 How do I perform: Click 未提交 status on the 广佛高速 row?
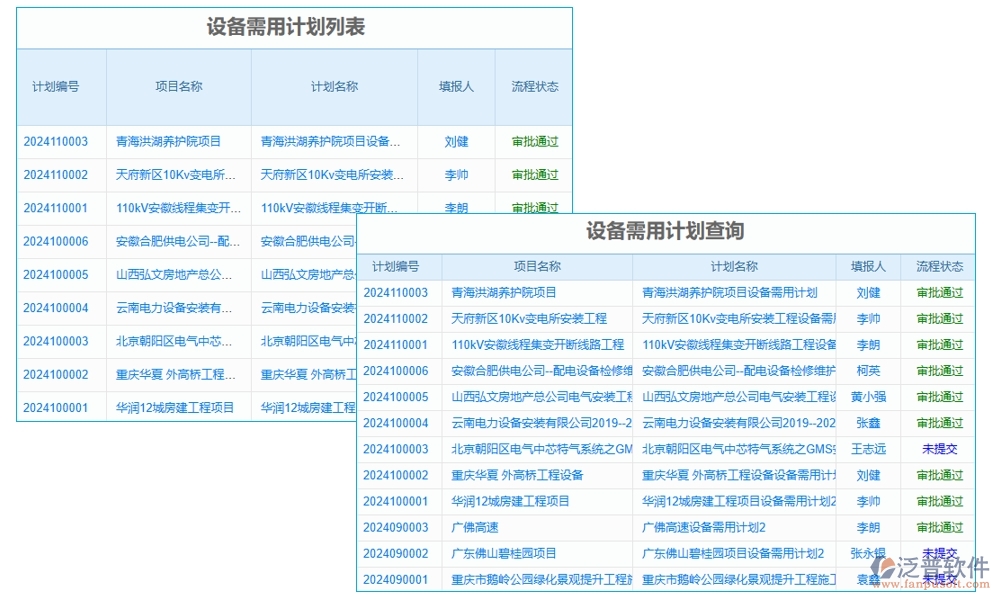point(938,527)
